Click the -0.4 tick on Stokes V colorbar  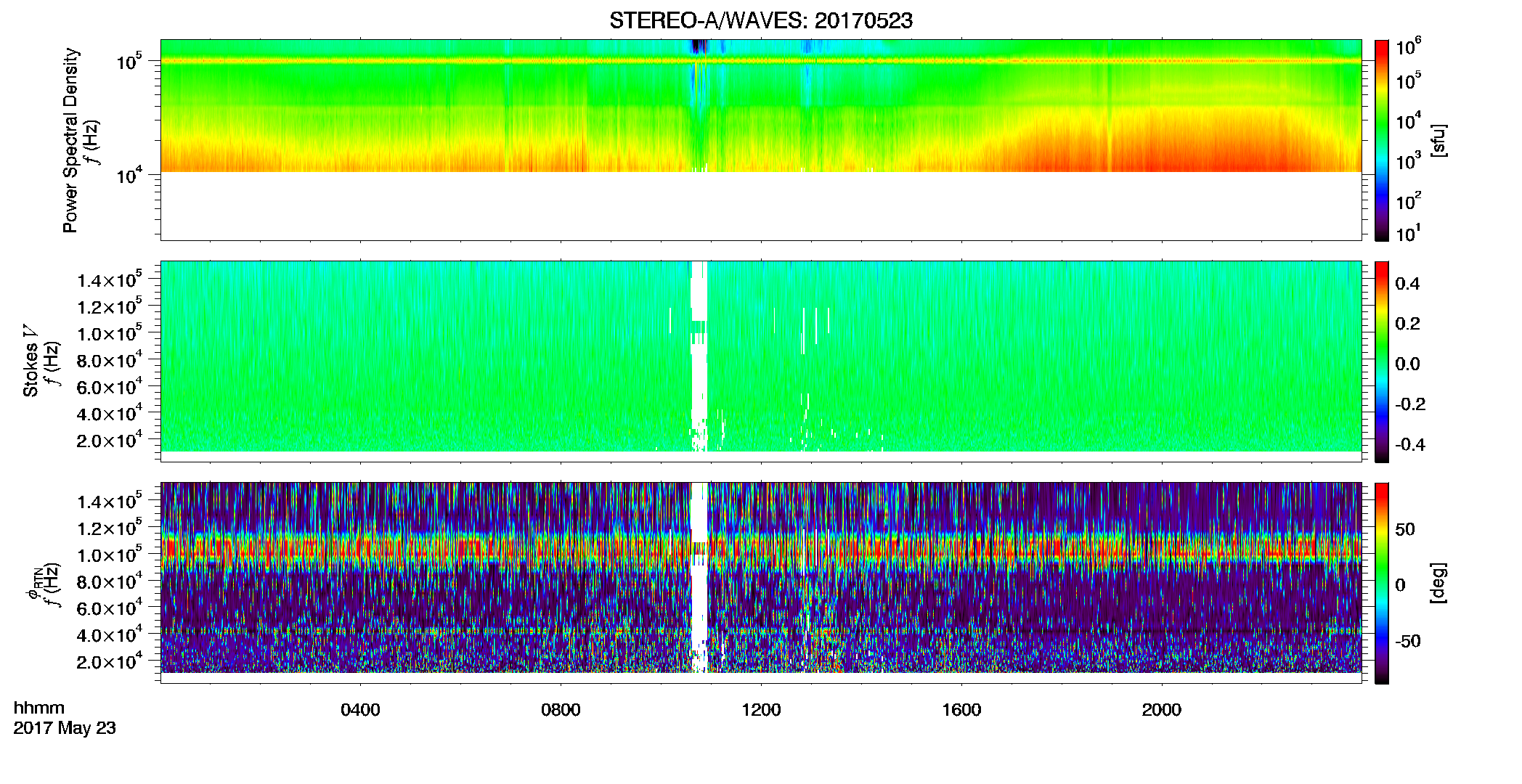point(1409,444)
